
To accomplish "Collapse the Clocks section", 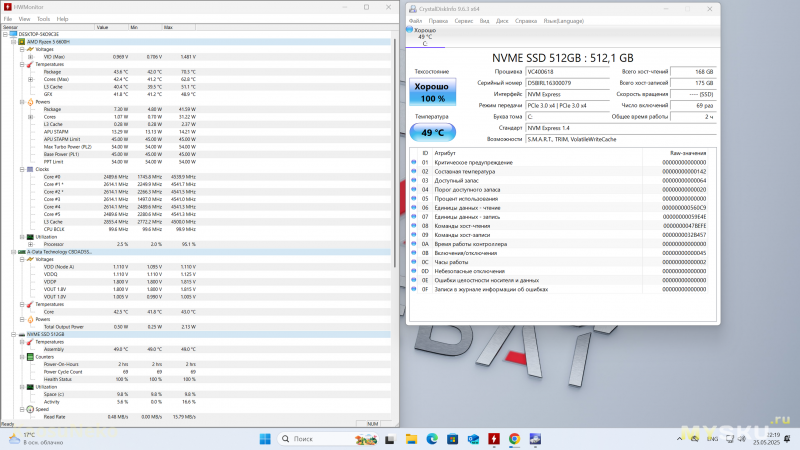I will click(22, 169).
